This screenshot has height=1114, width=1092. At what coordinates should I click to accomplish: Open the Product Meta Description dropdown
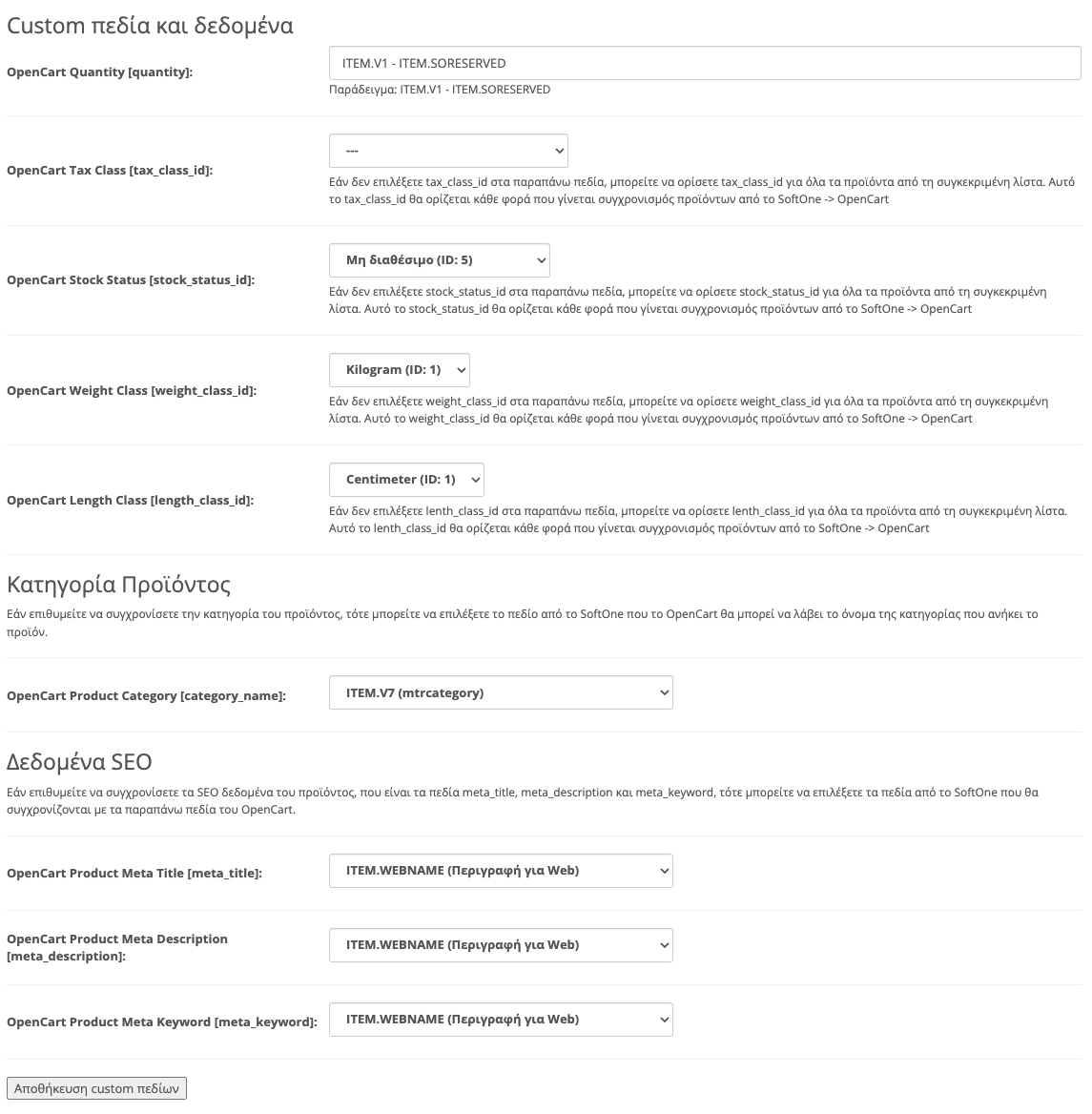[x=501, y=945]
